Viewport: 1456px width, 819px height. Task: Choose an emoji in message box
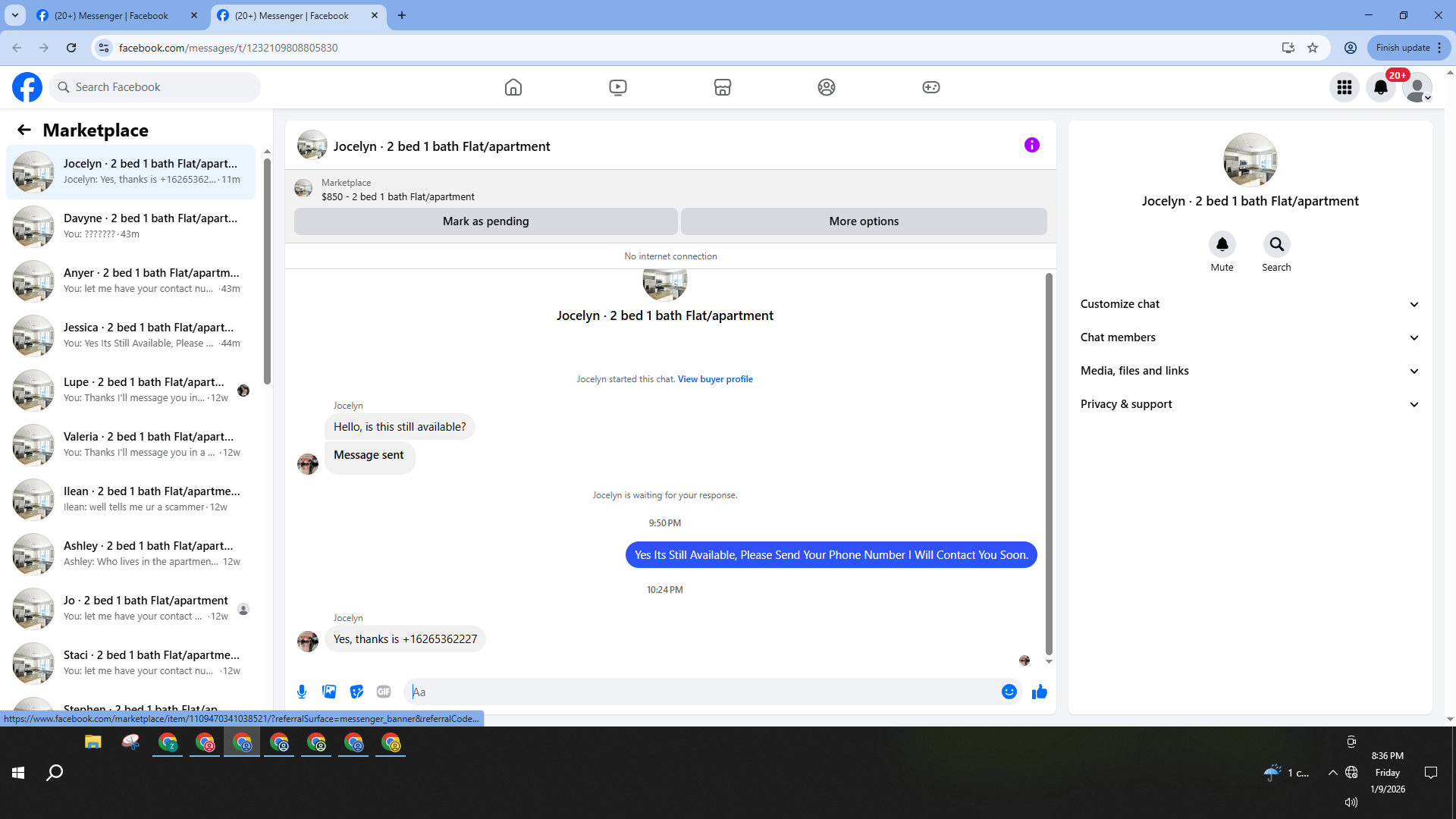1009,692
